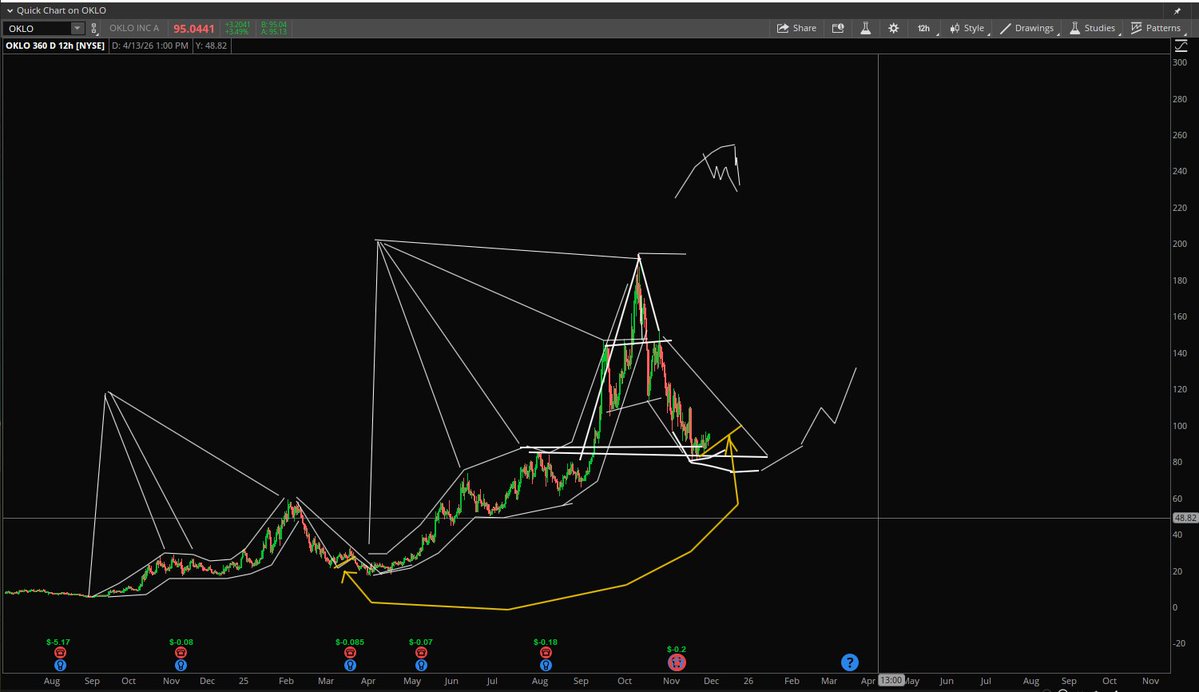Open the trade ticket icon next to Share
The height and width of the screenshot is (692, 1199).
pyautogui.click(x=838, y=28)
